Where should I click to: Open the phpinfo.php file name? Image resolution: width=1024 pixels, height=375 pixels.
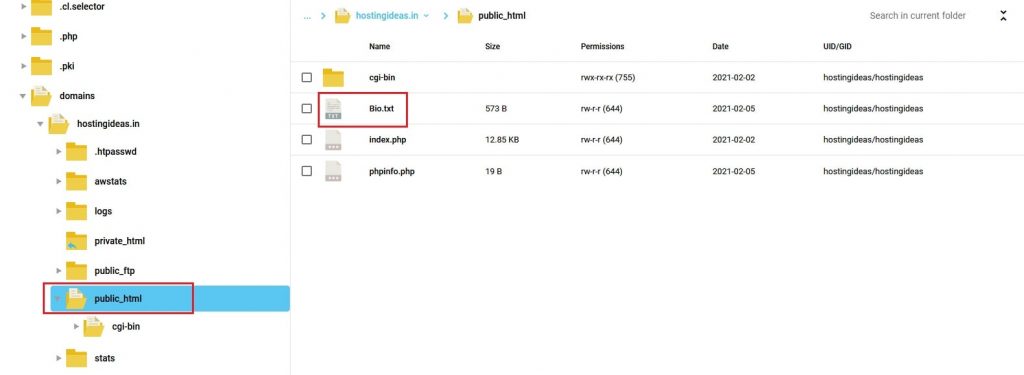click(392, 171)
